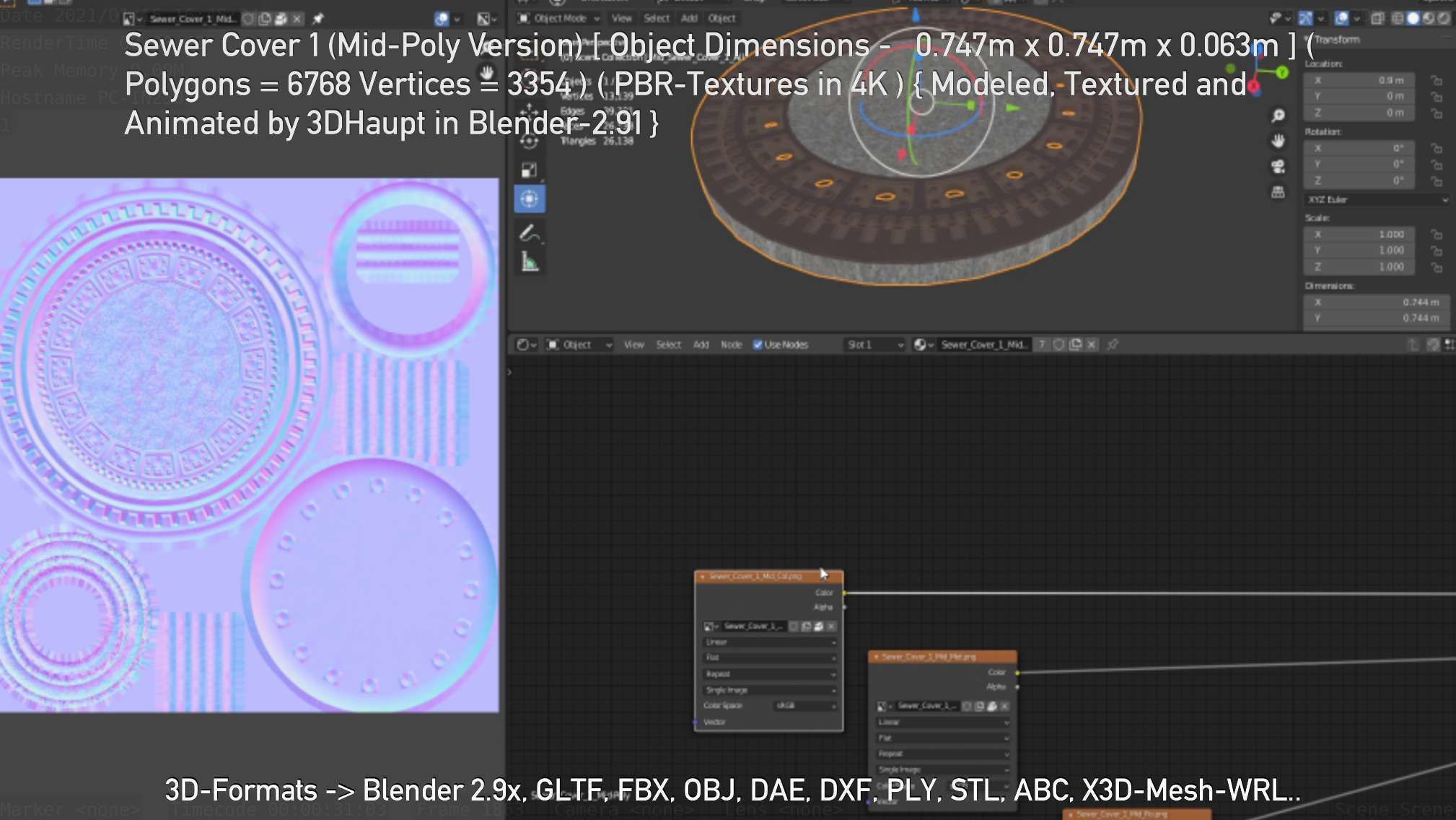Collapse the Sewer_Cover_1_Mid_Col node
The height and width of the screenshot is (820, 1456).
[702, 576]
